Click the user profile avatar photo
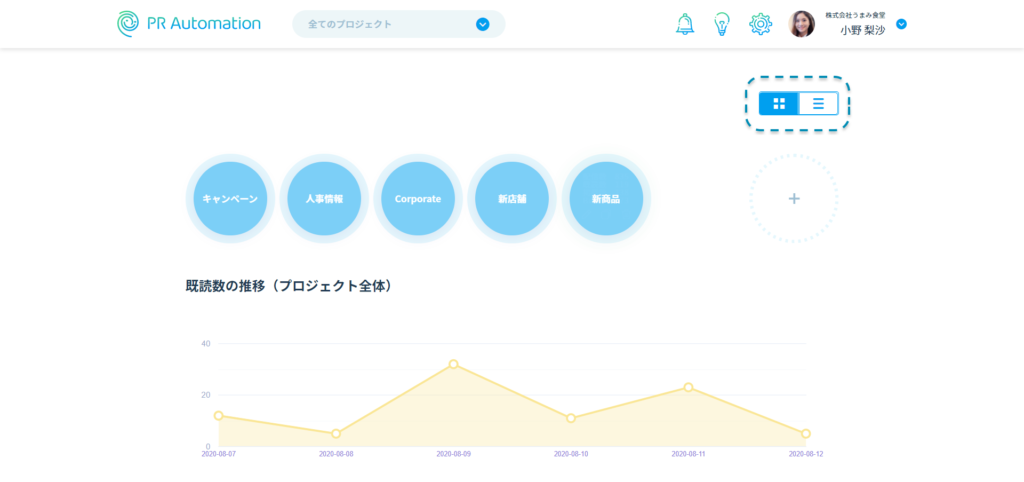This screenshot has height=482, width=1024. [x=802, y=24]
